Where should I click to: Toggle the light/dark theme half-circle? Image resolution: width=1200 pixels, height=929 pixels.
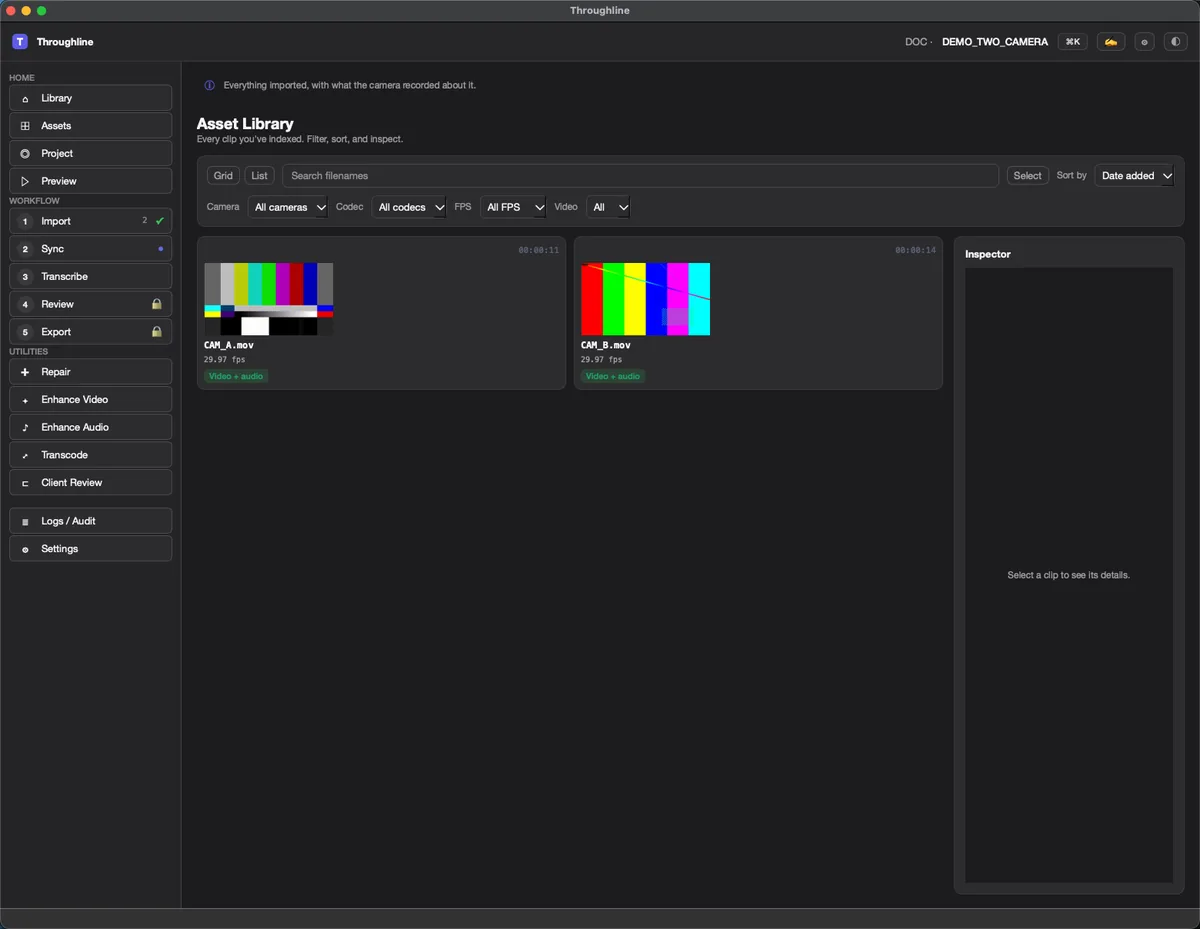(x=1176, y=42)
